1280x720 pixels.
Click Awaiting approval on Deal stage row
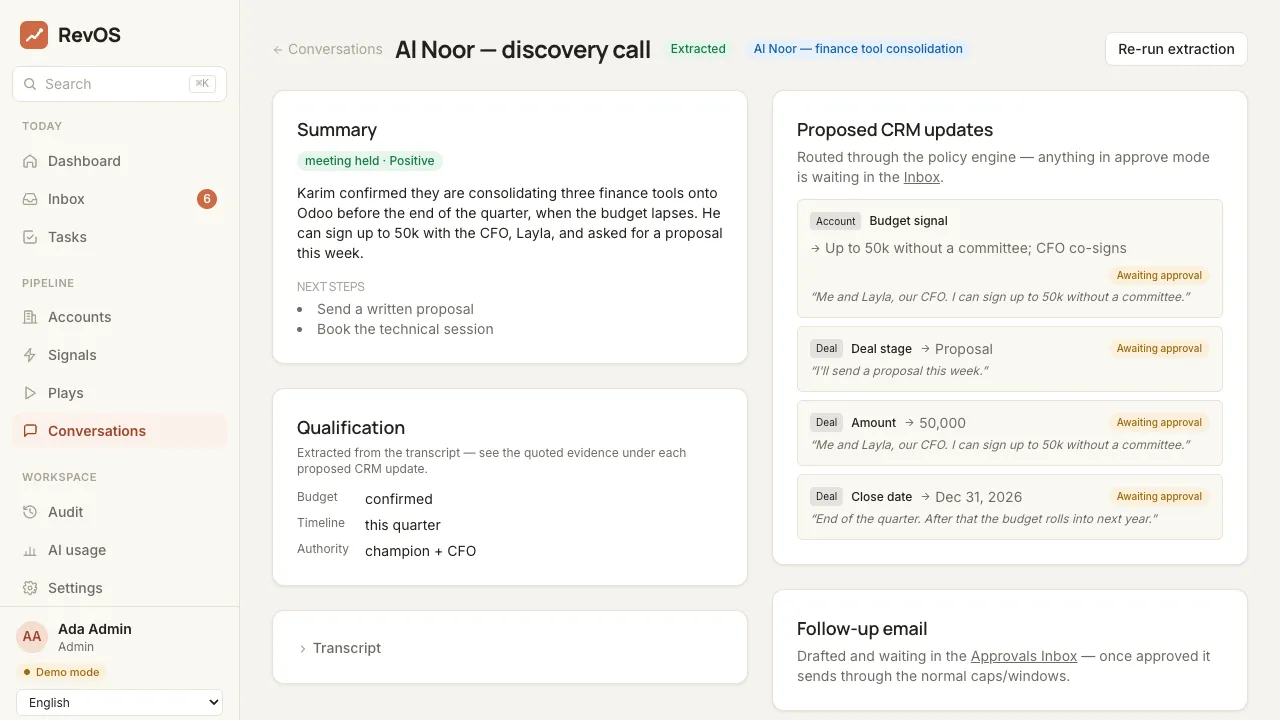tap(1159, 349)
